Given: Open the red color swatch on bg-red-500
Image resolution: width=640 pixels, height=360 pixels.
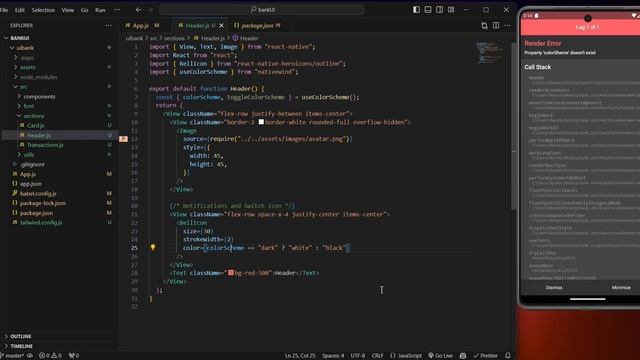Looking at the screenshot, I should click(231, 273).
